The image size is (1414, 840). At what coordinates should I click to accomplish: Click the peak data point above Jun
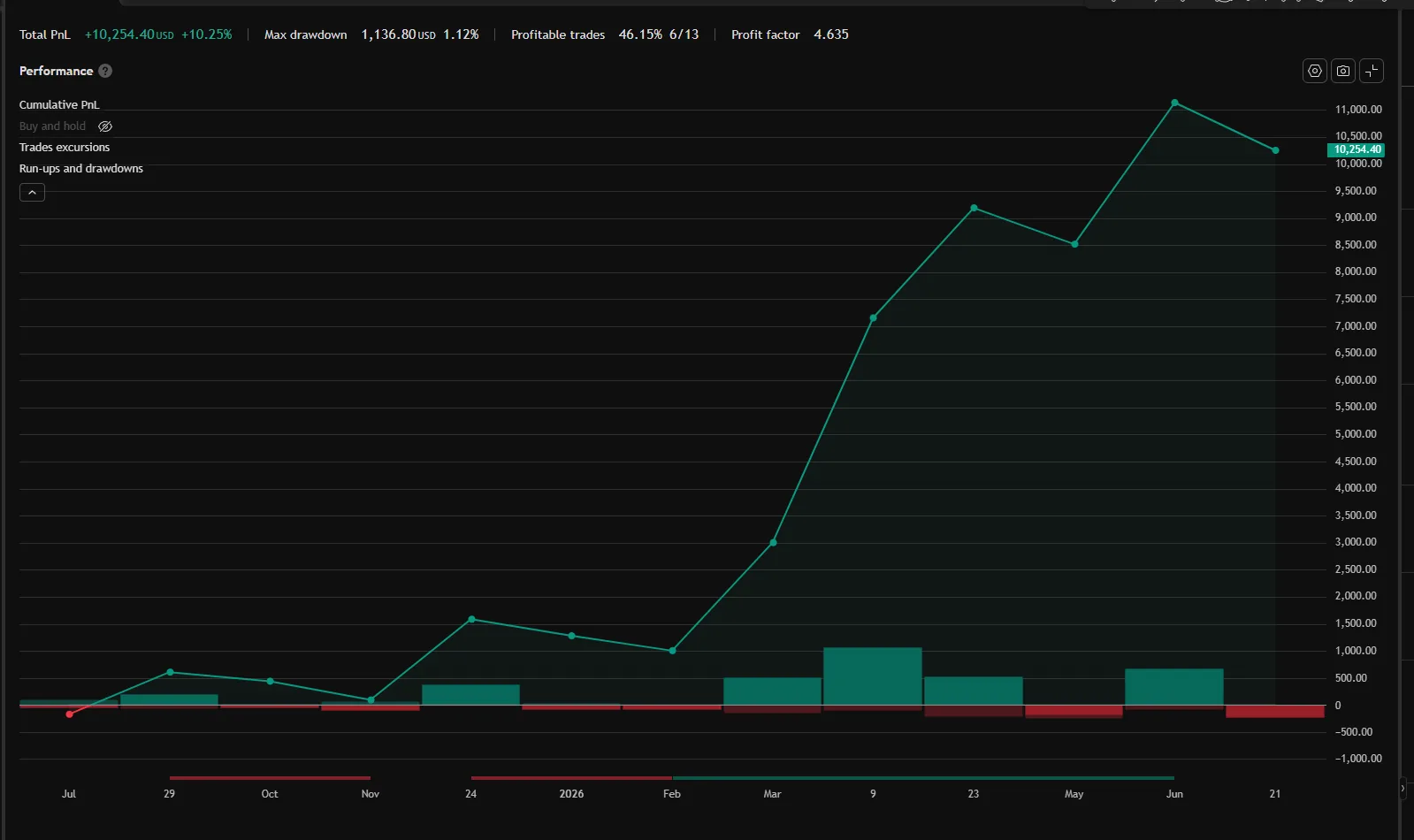tap(1174, 103)
